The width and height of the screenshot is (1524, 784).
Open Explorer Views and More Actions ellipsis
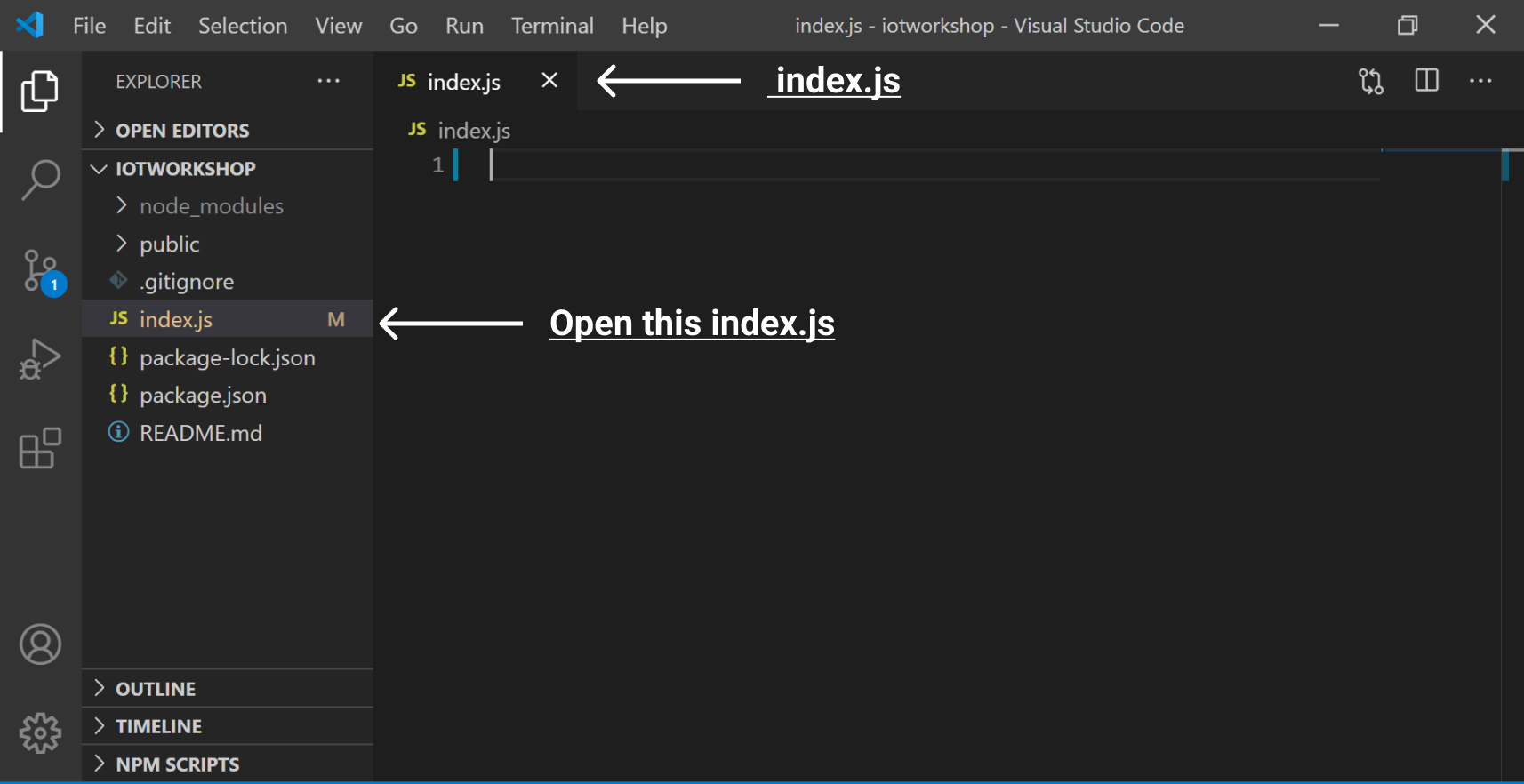point(328,81)
